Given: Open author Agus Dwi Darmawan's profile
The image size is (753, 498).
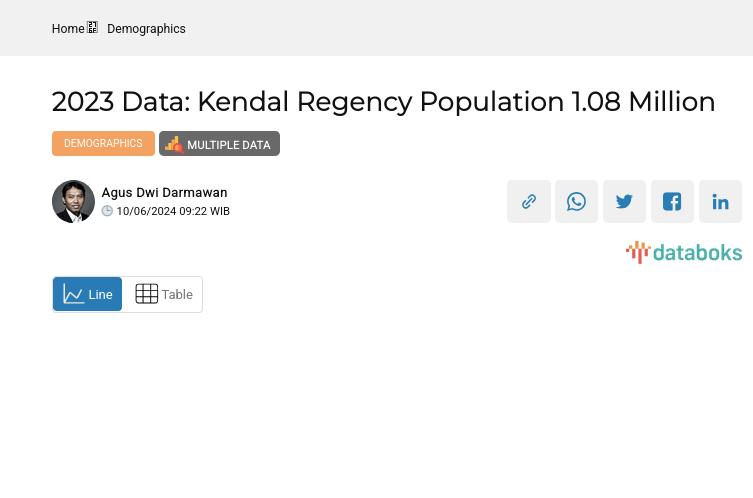Looking at the screenshot, I should click(x=164, y=192).
